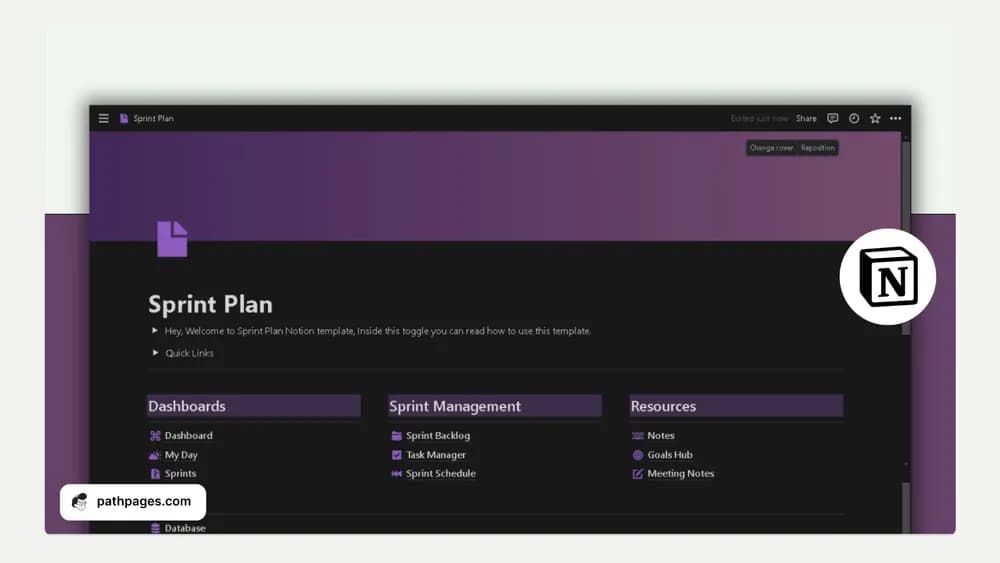The image size is (1000, 563).
Task: Open the Database page link
Action: [185, 528]
